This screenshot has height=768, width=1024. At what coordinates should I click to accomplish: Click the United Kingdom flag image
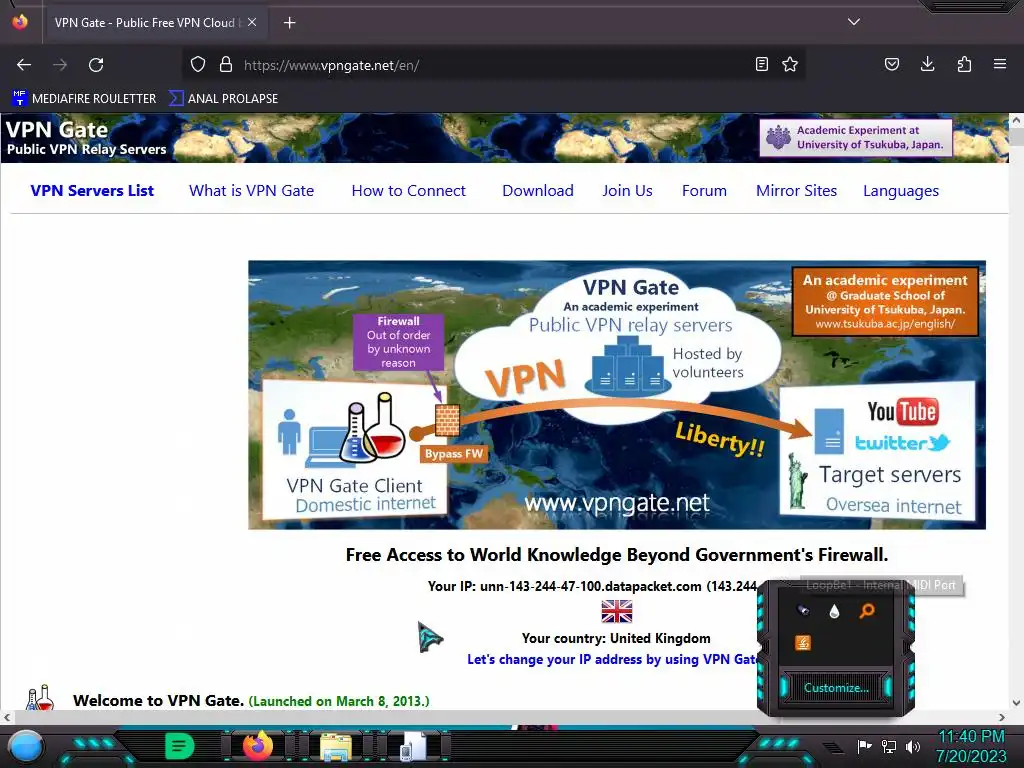tap(616, 611)
